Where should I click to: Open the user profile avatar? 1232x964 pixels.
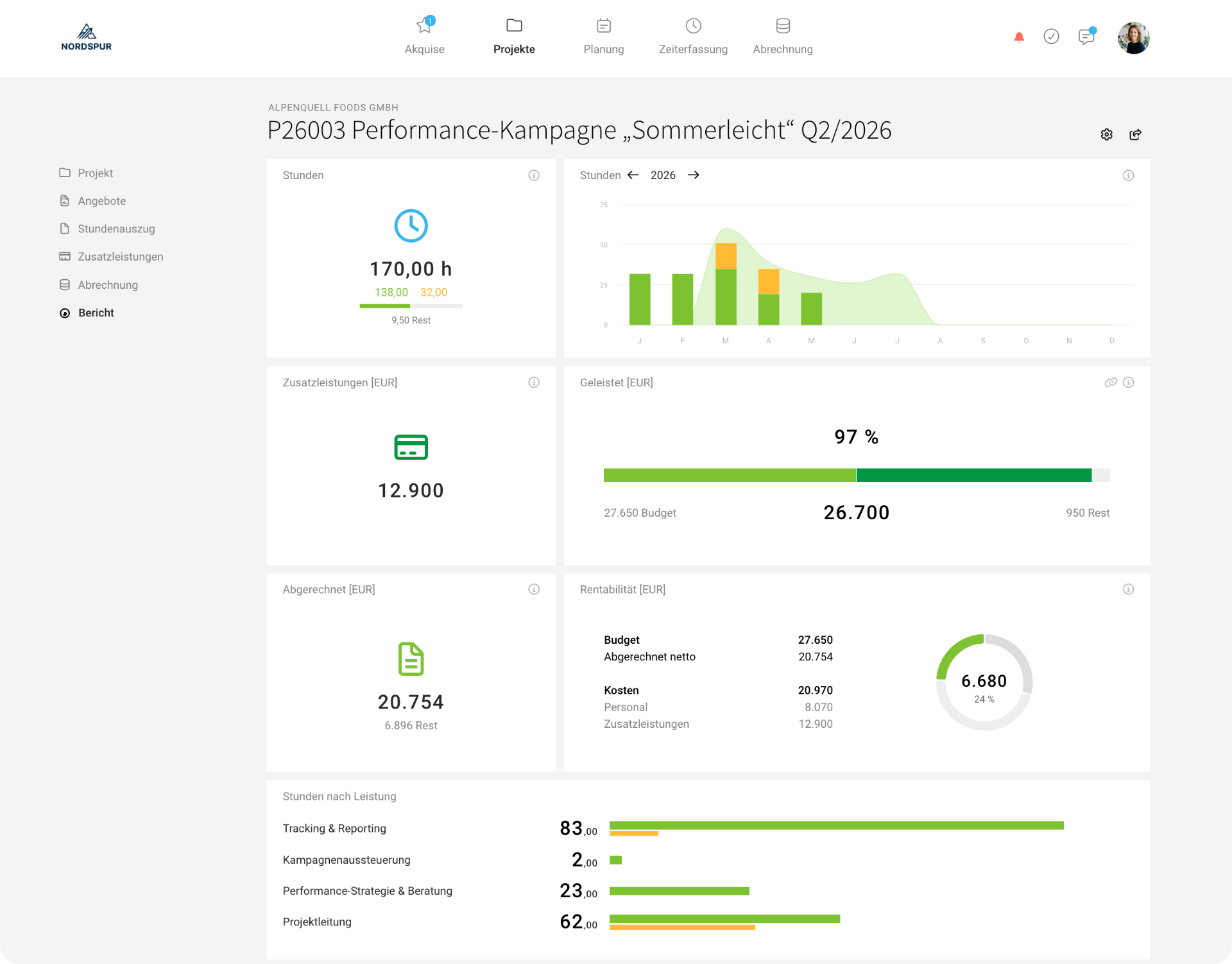[1133, 38]
